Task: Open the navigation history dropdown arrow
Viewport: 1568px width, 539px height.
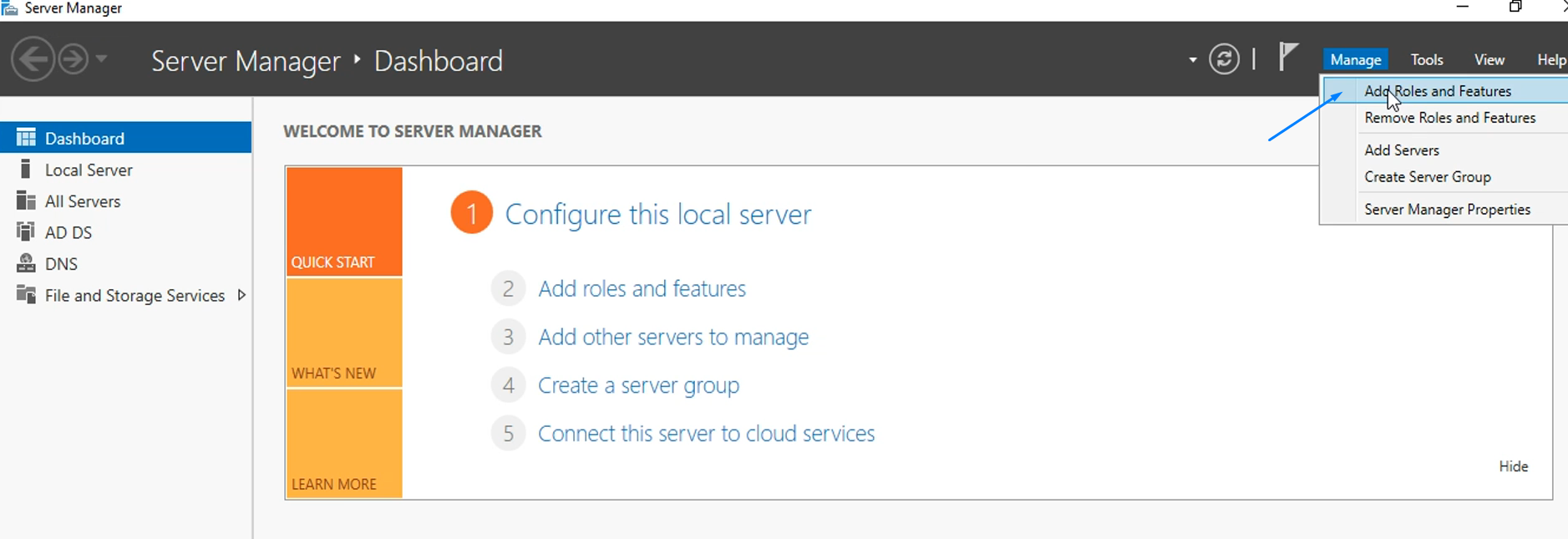Action: [x=101, y=59]
